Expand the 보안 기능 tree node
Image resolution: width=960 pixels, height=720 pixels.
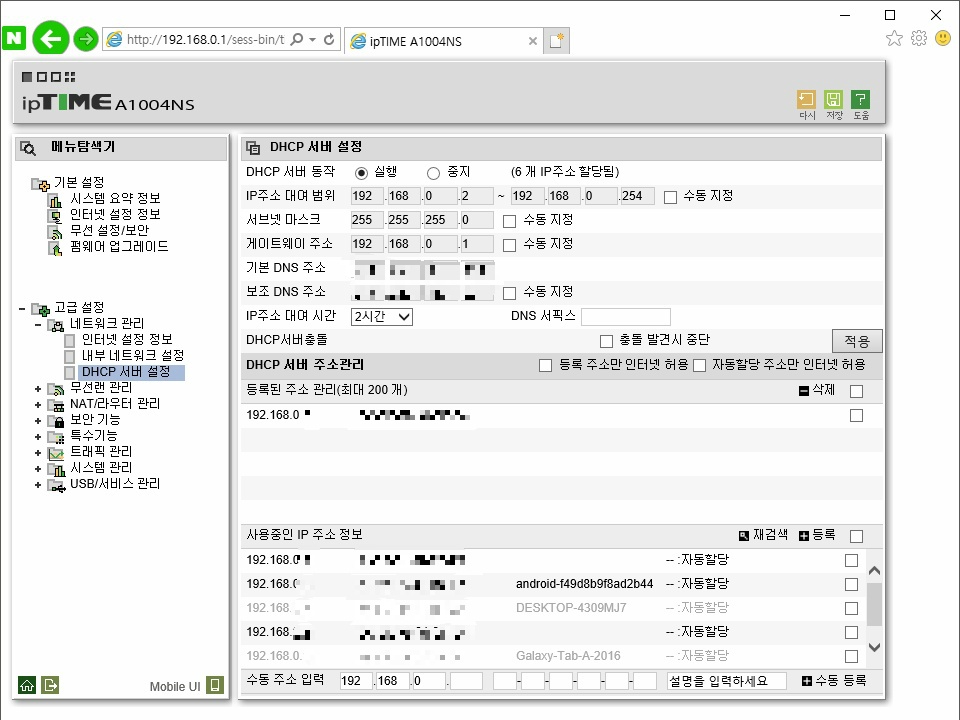pyautogui.click(x=38, y=421)
